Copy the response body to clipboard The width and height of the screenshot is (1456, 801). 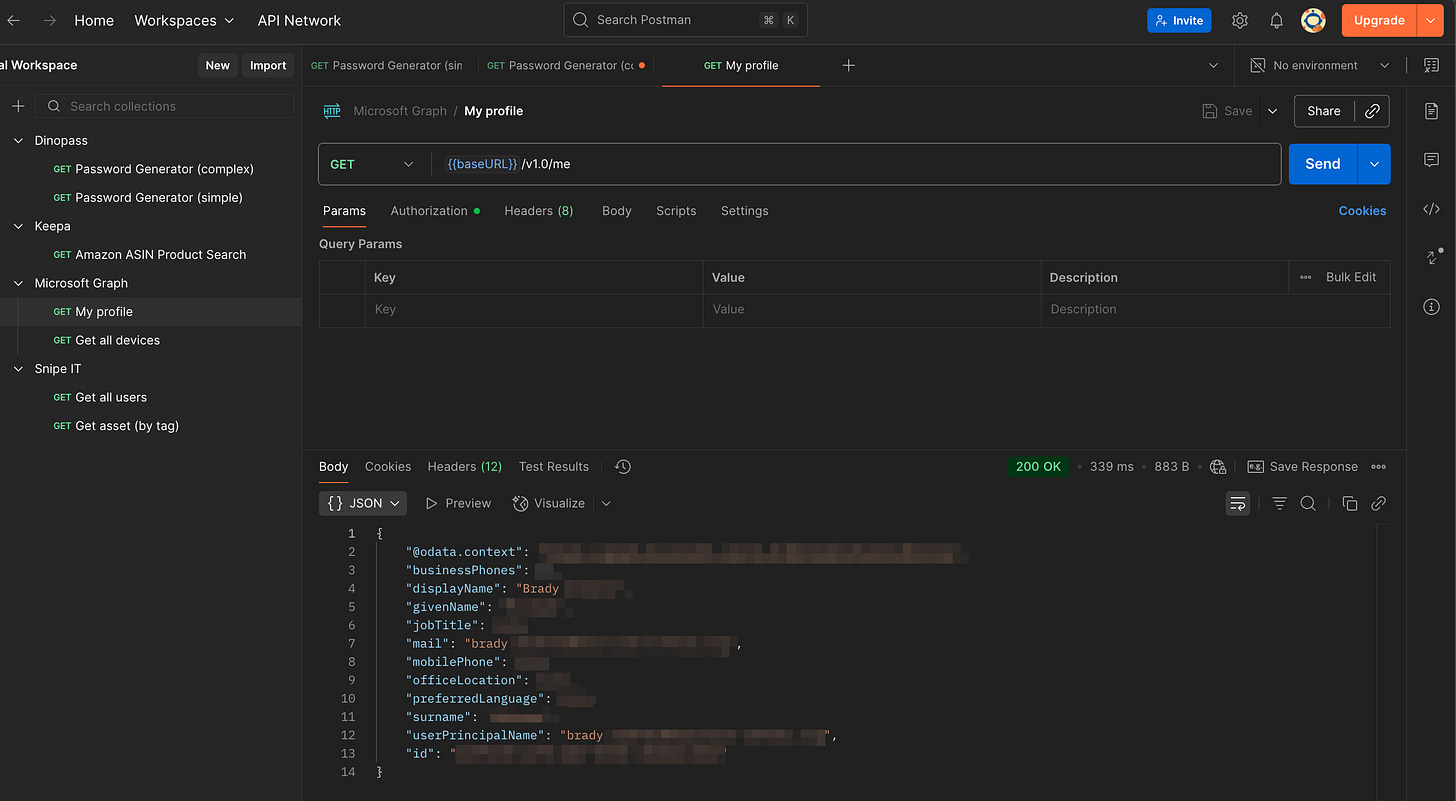pyautogui.click(x=1350, y=504)
